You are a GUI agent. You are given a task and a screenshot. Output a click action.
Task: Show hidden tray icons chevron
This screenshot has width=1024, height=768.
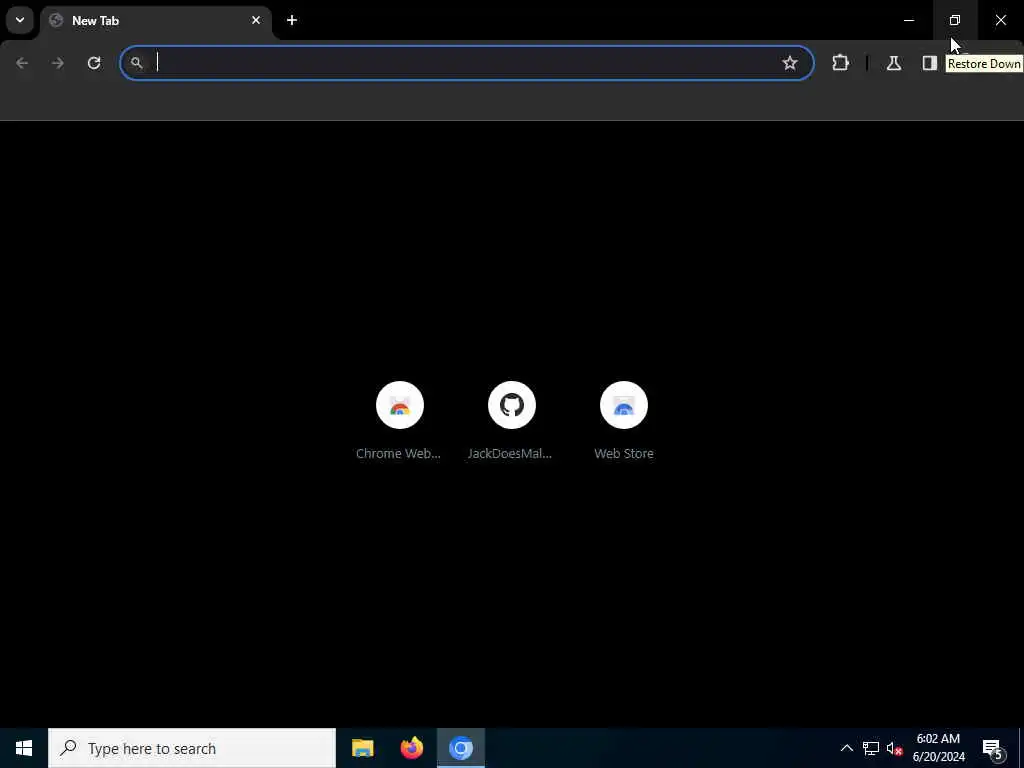pyautogui.click(x=846, y=748)
